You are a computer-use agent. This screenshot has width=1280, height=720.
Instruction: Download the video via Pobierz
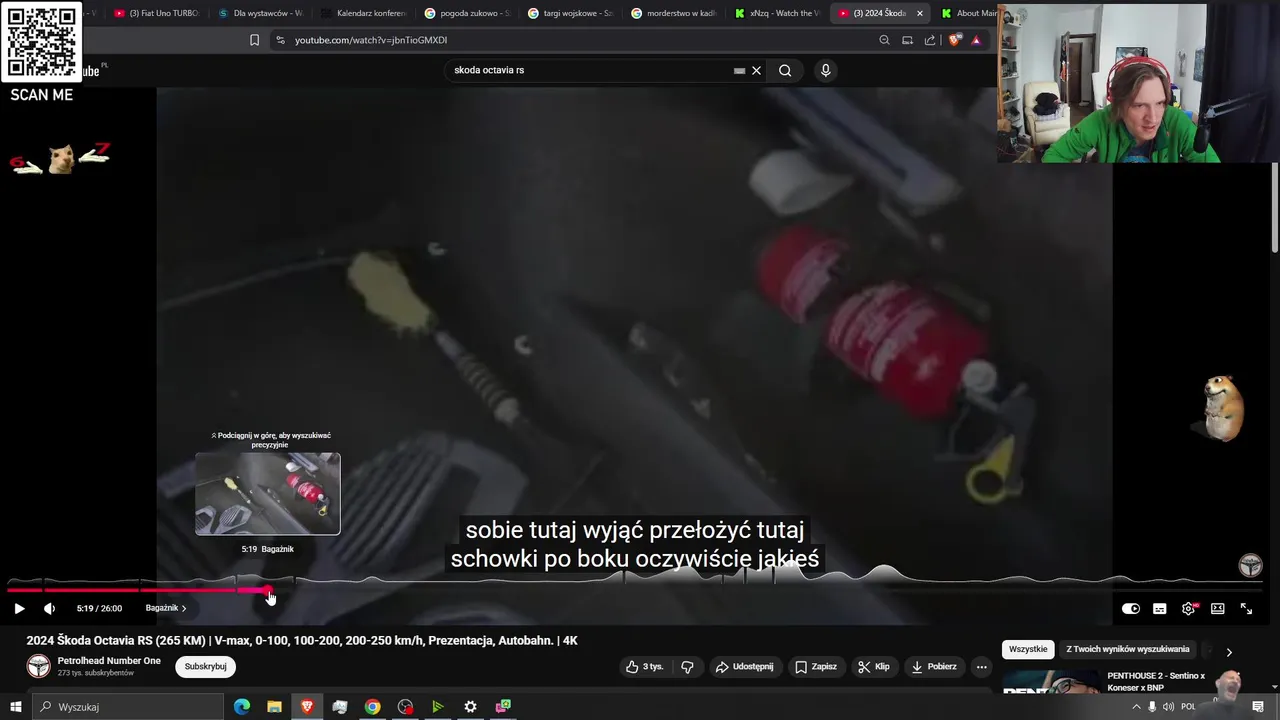(933, 666)
